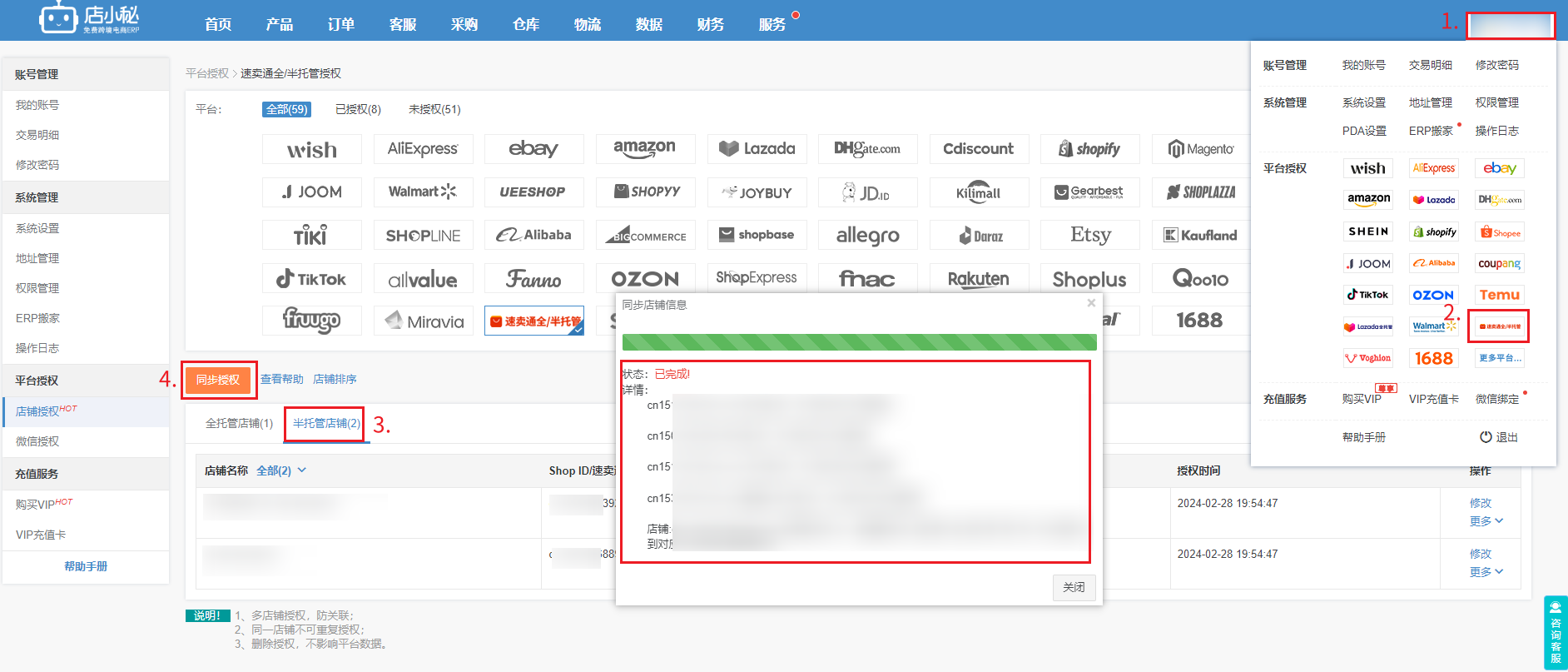Expand 更多 menu for the first store row
The height and width of the screenshot is (672, 1568).
1486,520
